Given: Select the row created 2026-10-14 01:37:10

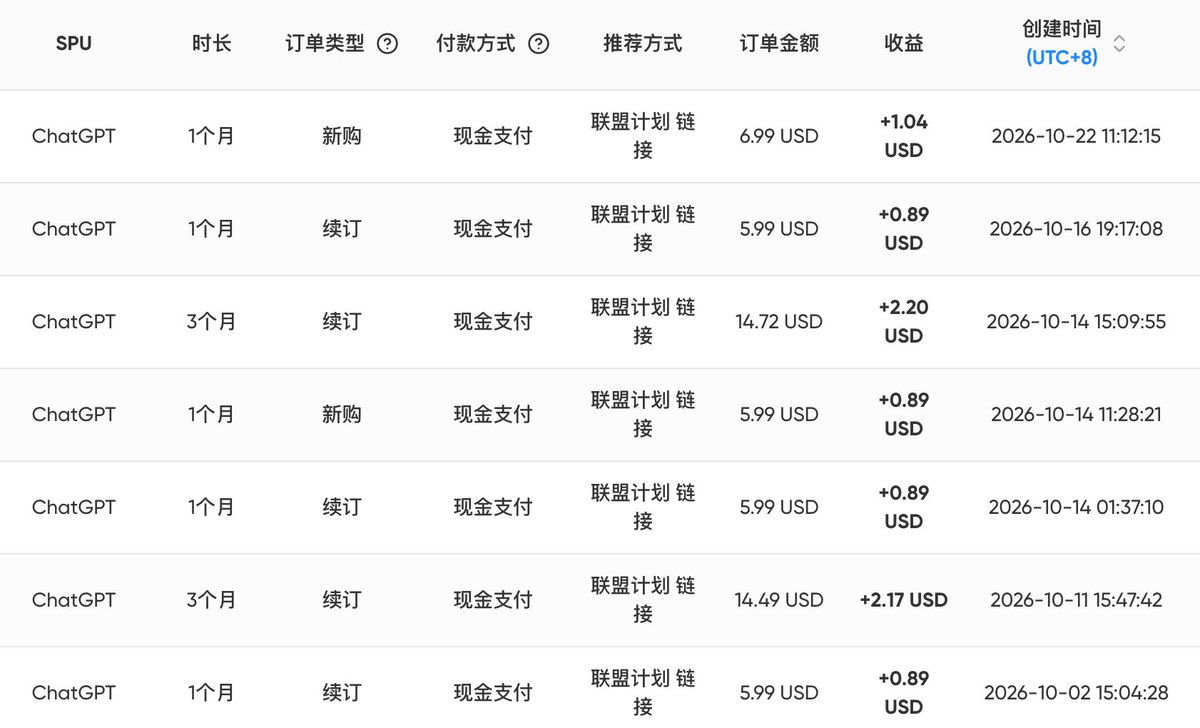Looking at the screenshot, I should point(600,507).
